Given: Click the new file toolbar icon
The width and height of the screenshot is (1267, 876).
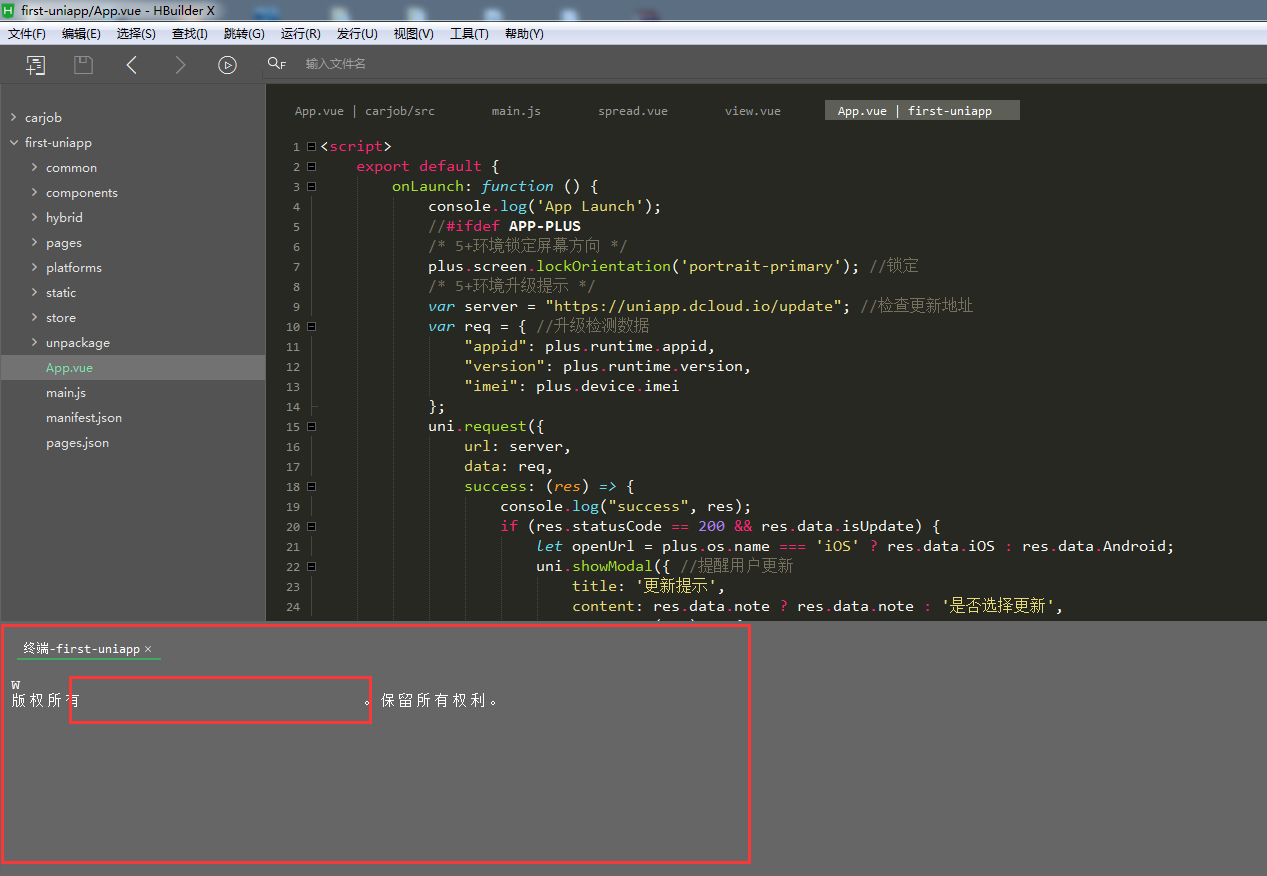Looking at the screenshot, I should 35,65.
